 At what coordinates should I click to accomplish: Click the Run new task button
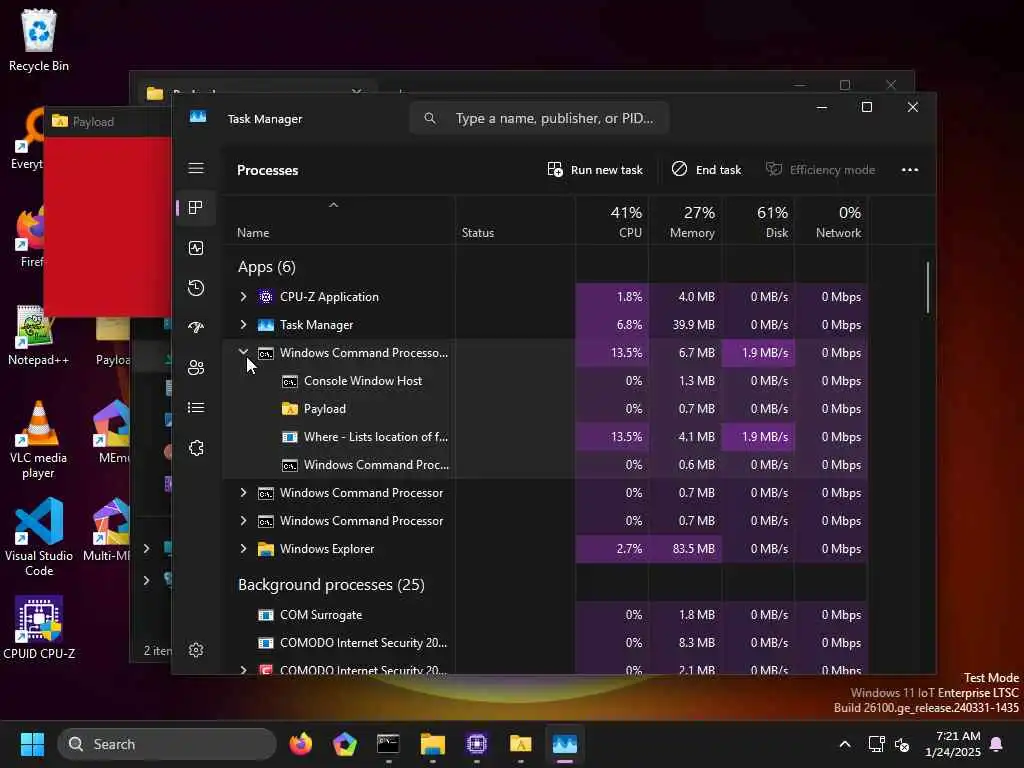coord(595,170)
